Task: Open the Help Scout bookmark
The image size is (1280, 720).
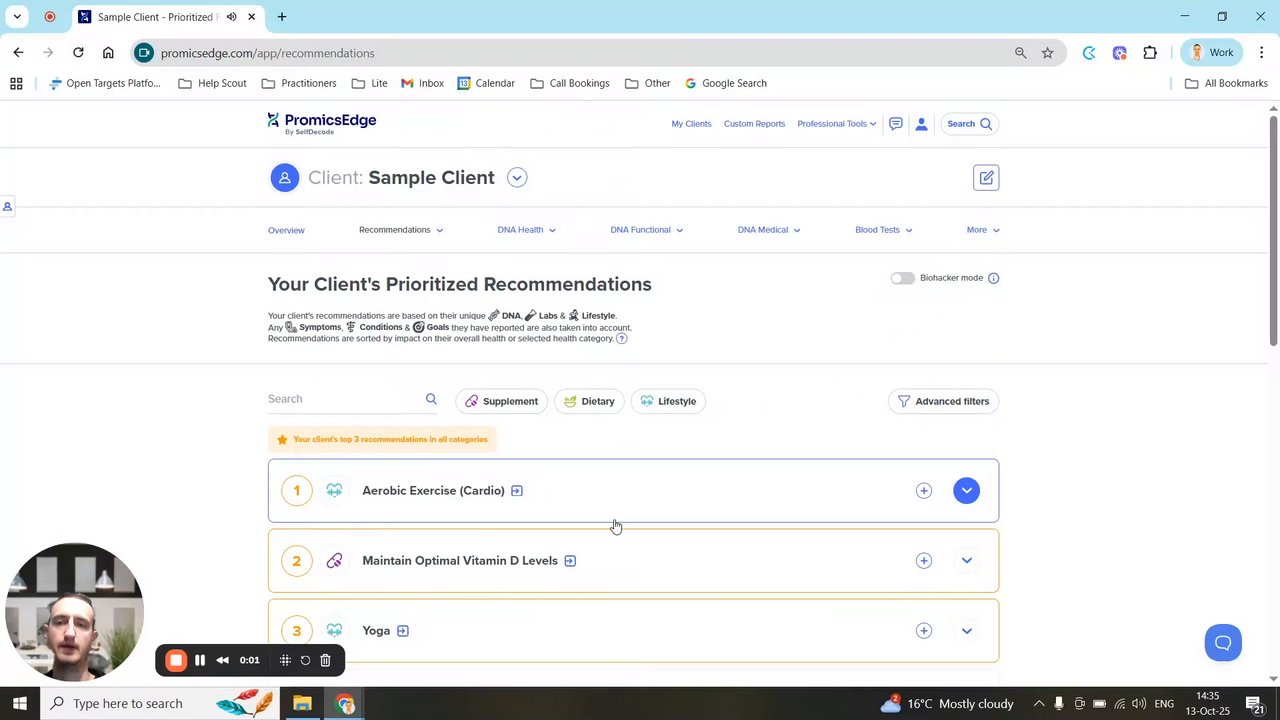Action: [x=212, y=84]
